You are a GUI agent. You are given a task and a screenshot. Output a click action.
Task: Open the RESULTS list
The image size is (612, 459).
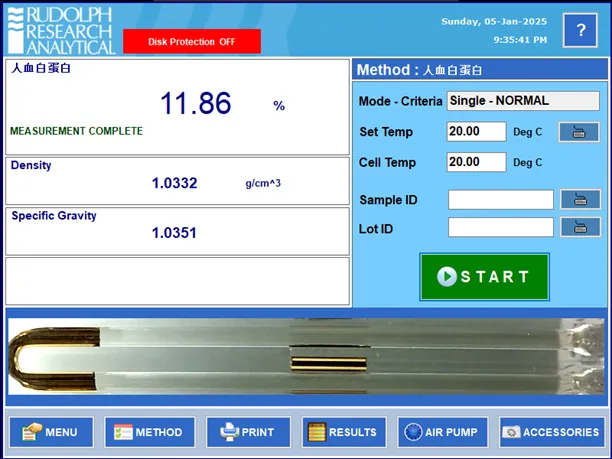(x=344, y=432)
